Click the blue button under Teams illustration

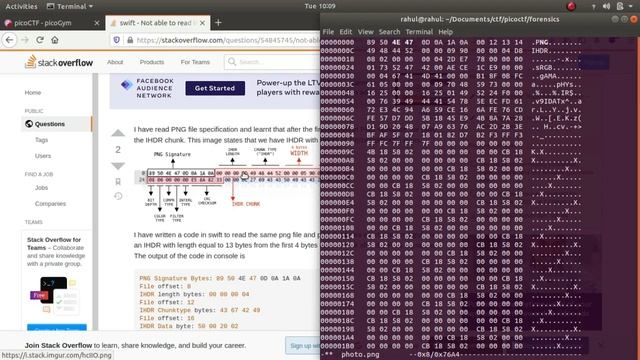pos(57,327)
